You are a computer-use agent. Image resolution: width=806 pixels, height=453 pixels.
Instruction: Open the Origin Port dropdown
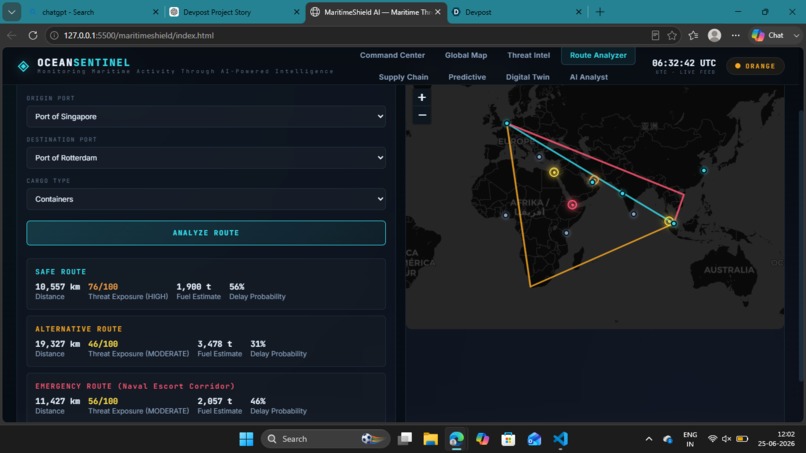[x=206, y=117]
